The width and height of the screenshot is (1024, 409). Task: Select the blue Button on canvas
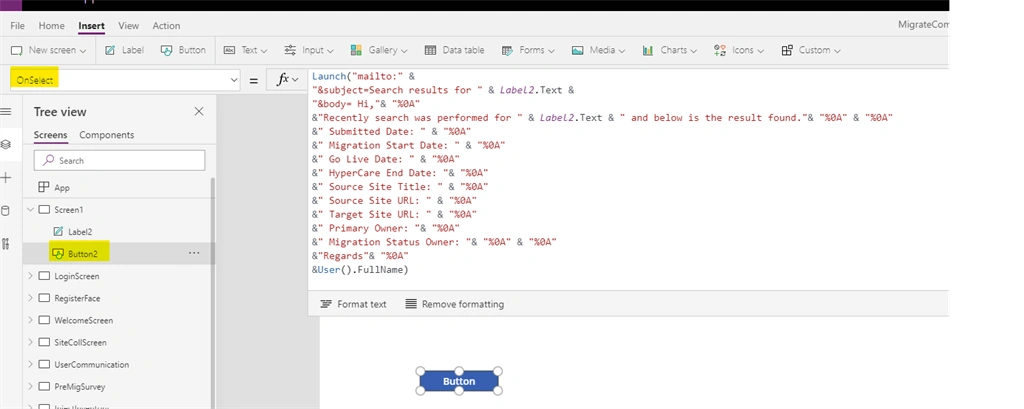click(x=459, y=381)
